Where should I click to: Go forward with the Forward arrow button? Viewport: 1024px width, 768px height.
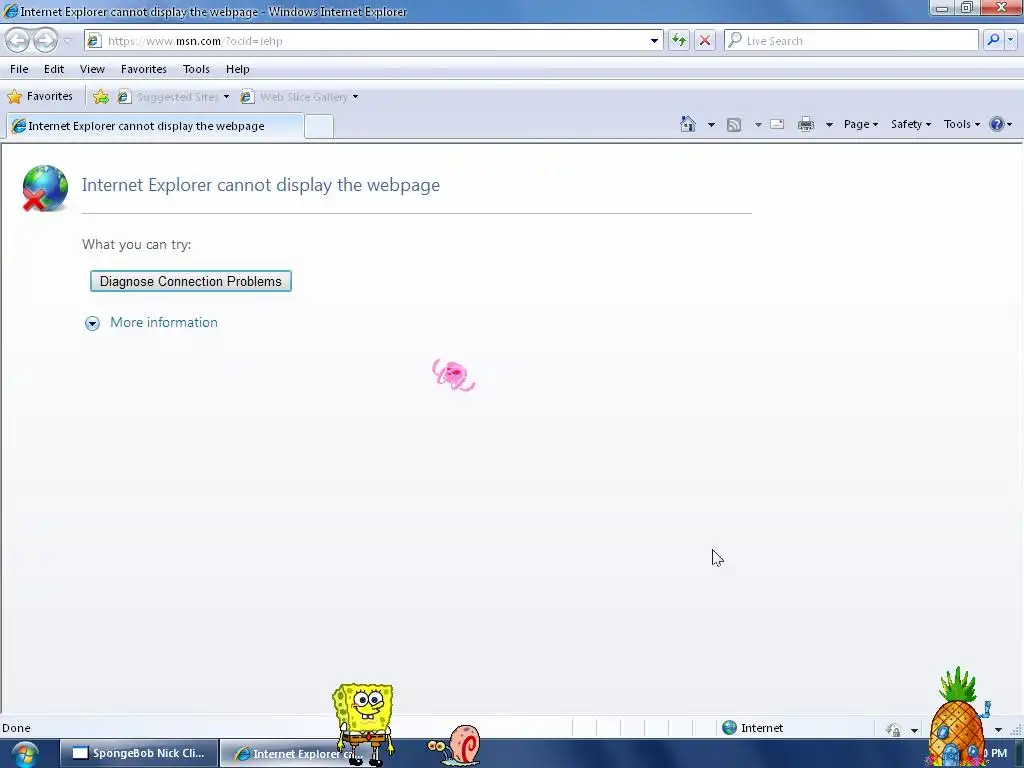(45, 40)
